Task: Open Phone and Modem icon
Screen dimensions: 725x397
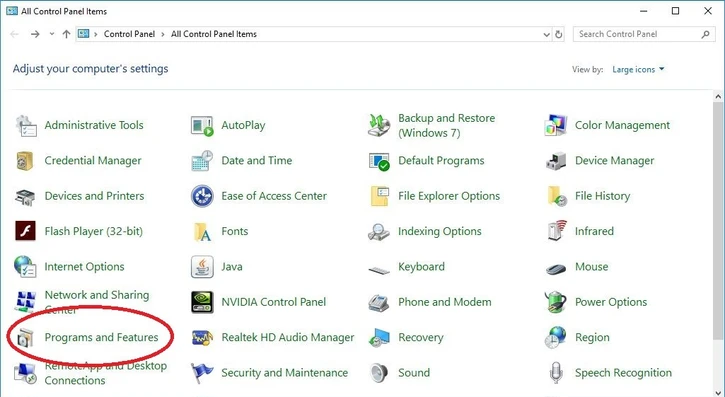Action: [x=379, y=303]
